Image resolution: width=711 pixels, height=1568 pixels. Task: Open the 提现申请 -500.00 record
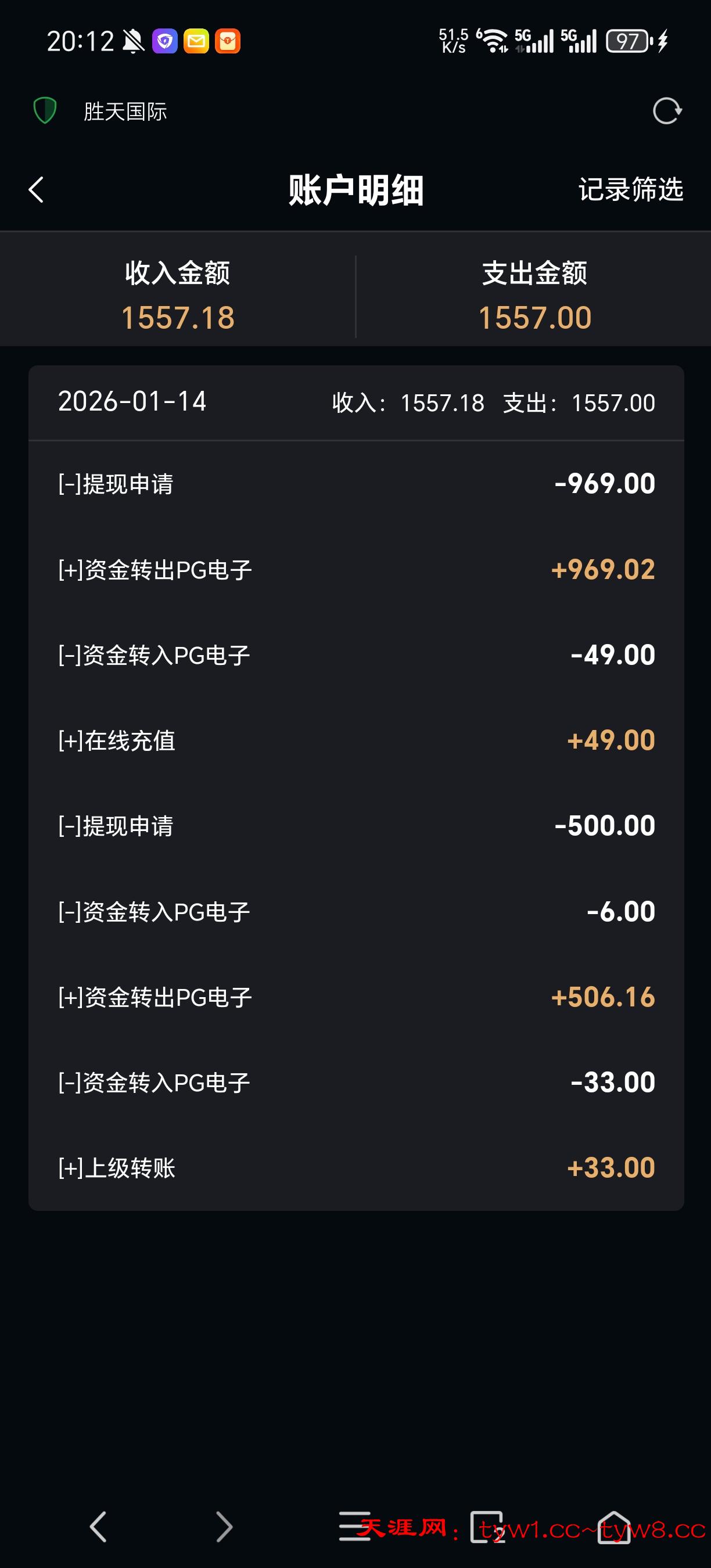coord(356,826)
